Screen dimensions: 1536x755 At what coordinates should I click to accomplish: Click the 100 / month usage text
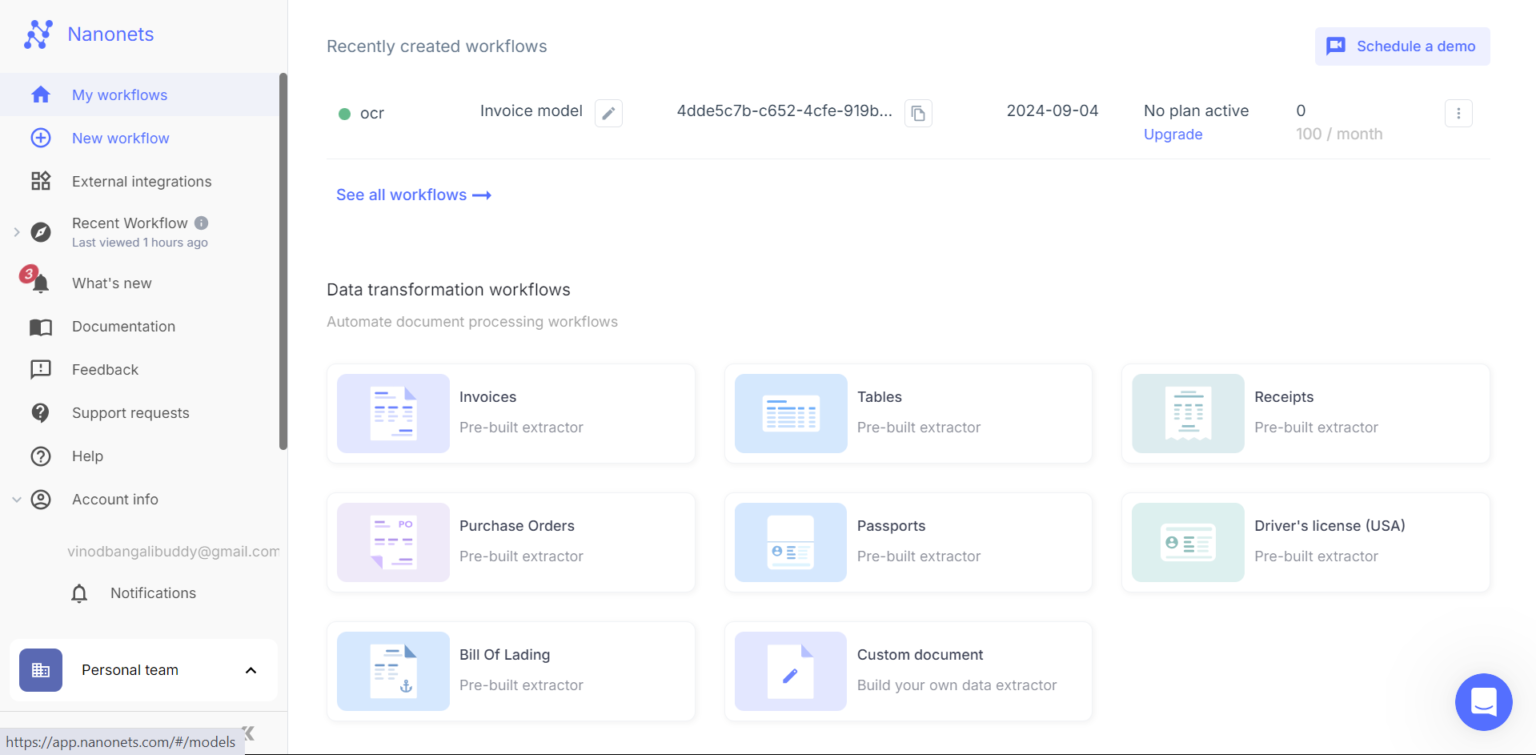click(1339, 134)
